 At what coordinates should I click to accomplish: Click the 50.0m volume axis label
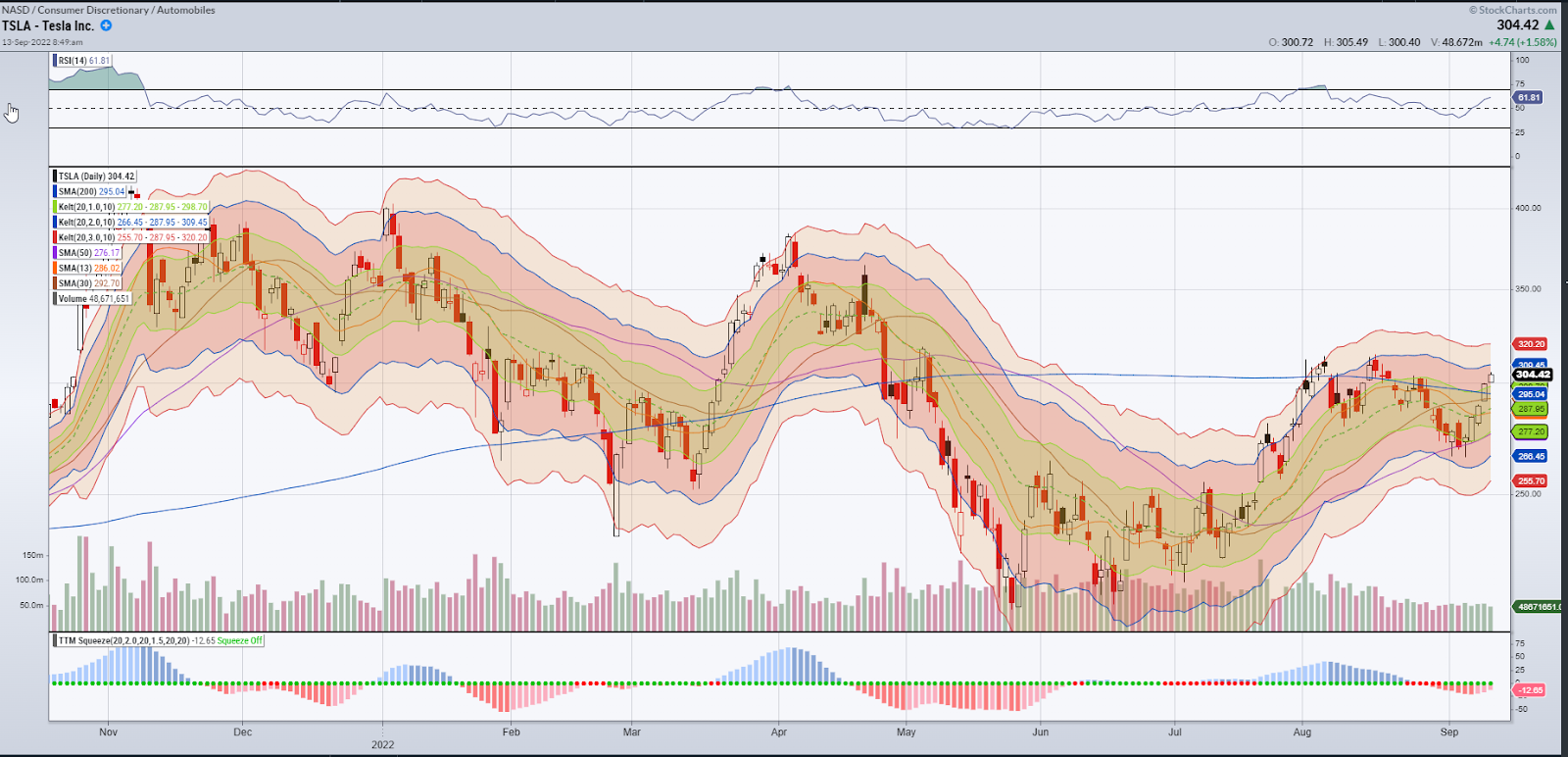(32, 606)
